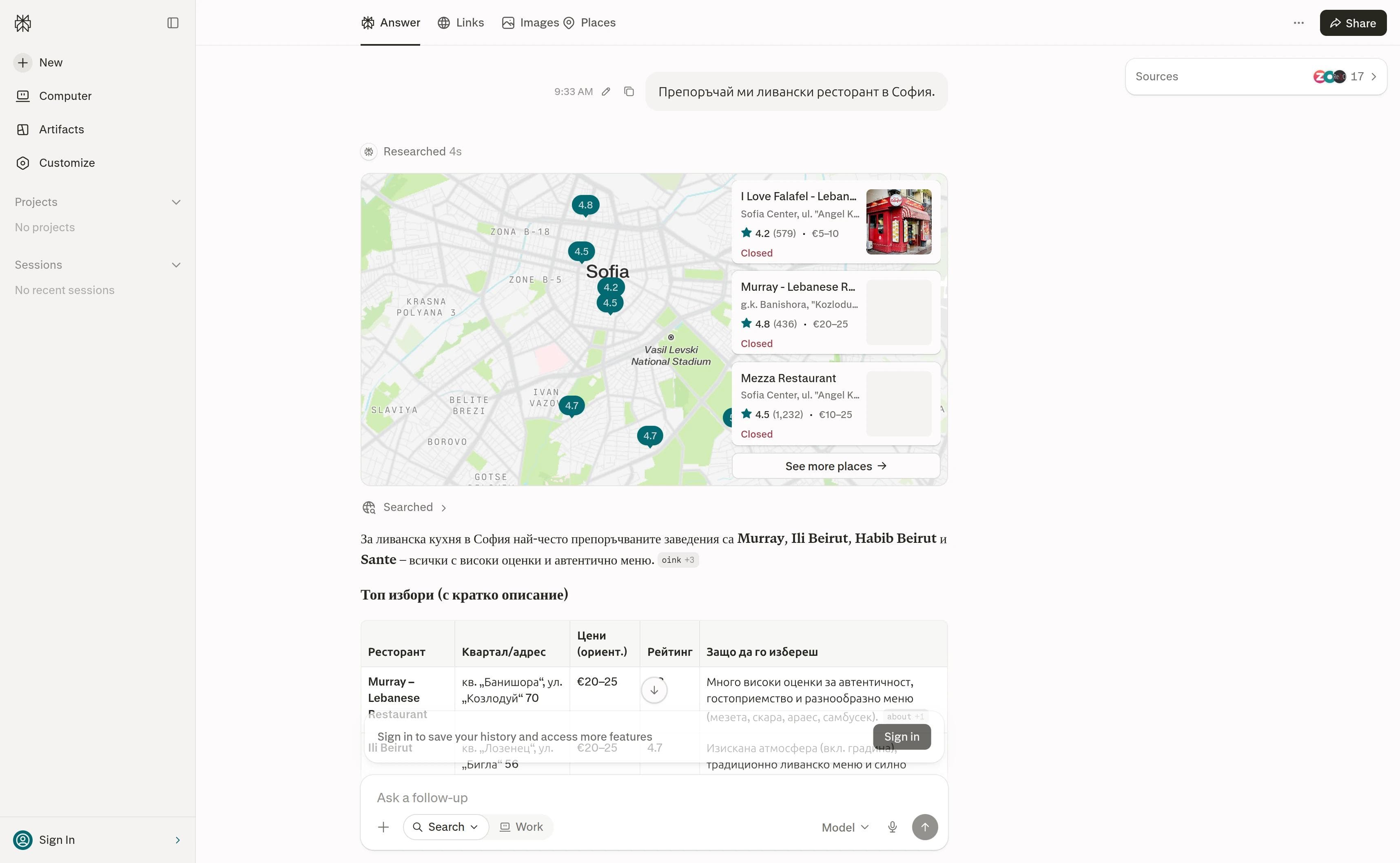The width and height of the screenshot is (1400, 863).
Task: Click the Share button
Action: pos(1353,23)
